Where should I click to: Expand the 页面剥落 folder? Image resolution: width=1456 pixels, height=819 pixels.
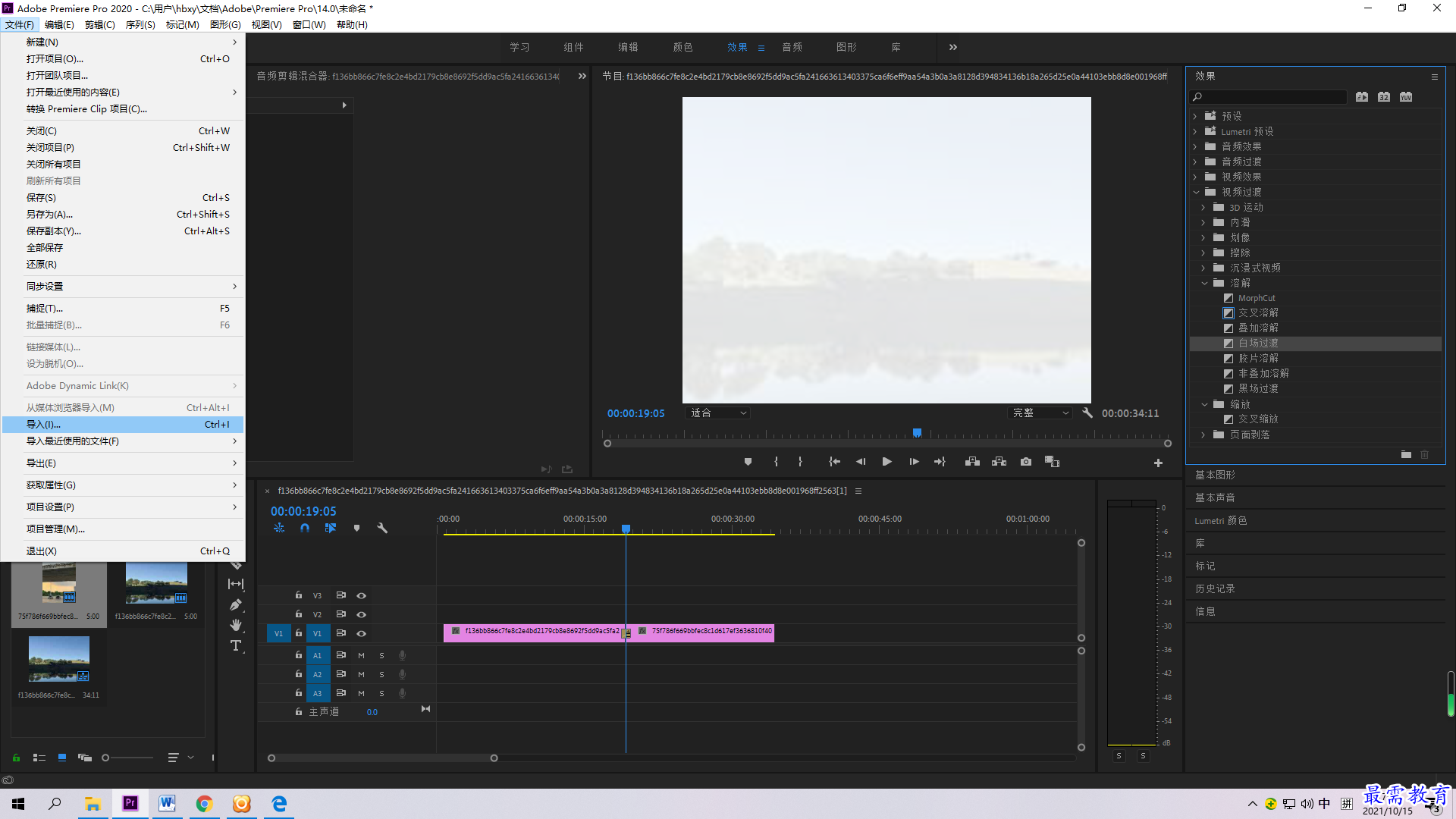pos(1203,435)
